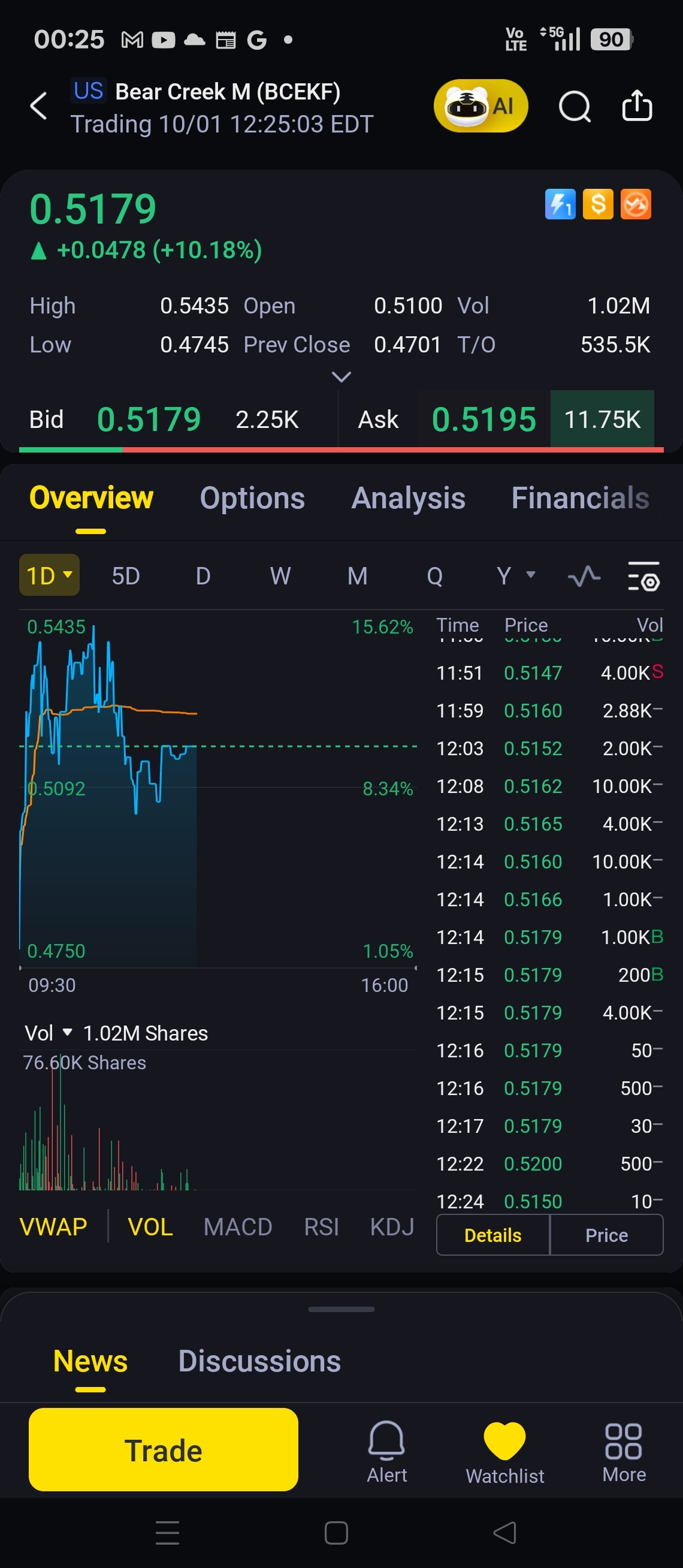Switch to the Price view toggle
This screenshot has height=1568, width=683.
pos(606,1234)
